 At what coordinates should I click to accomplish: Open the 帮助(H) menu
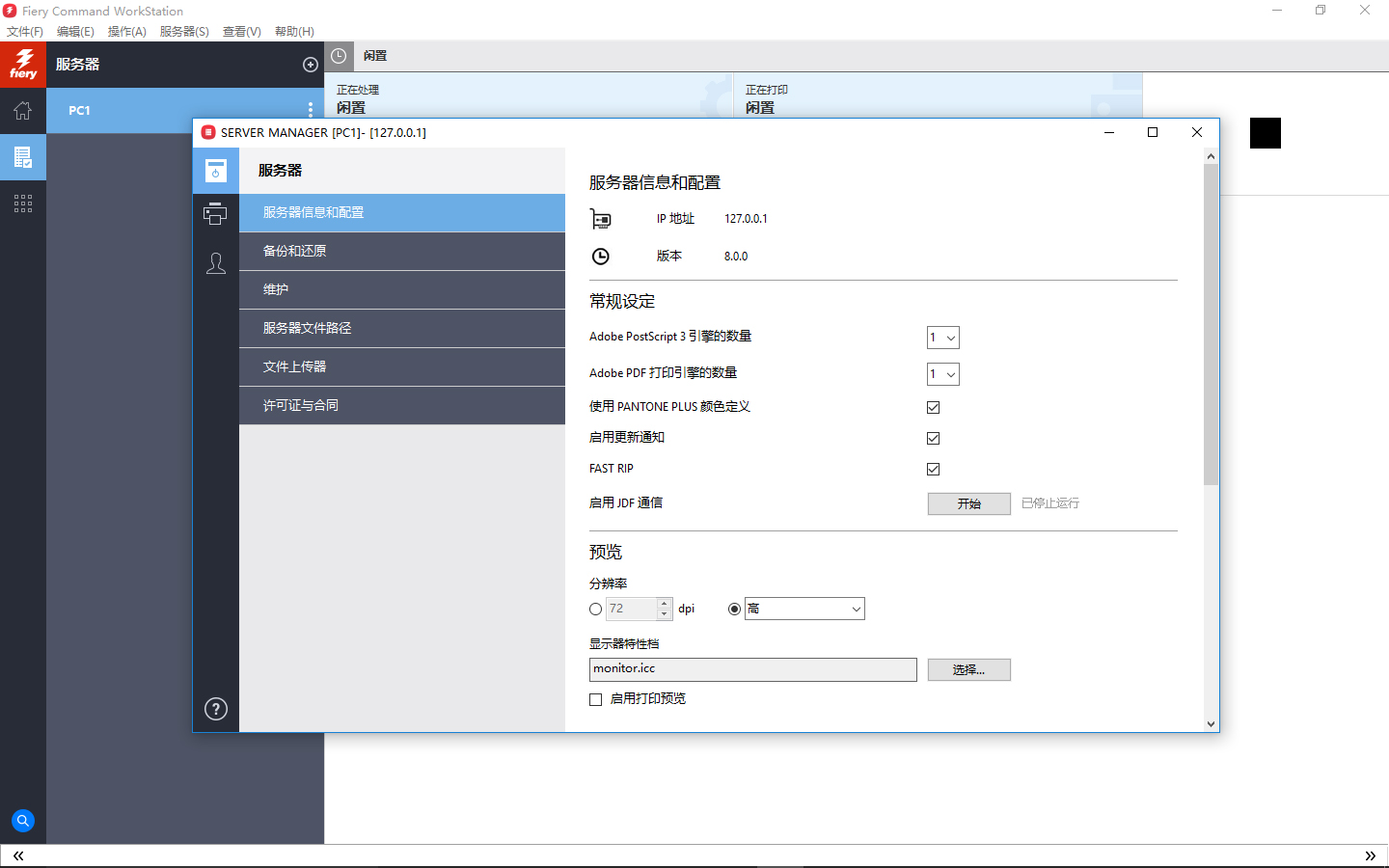(x=294, y=31)
